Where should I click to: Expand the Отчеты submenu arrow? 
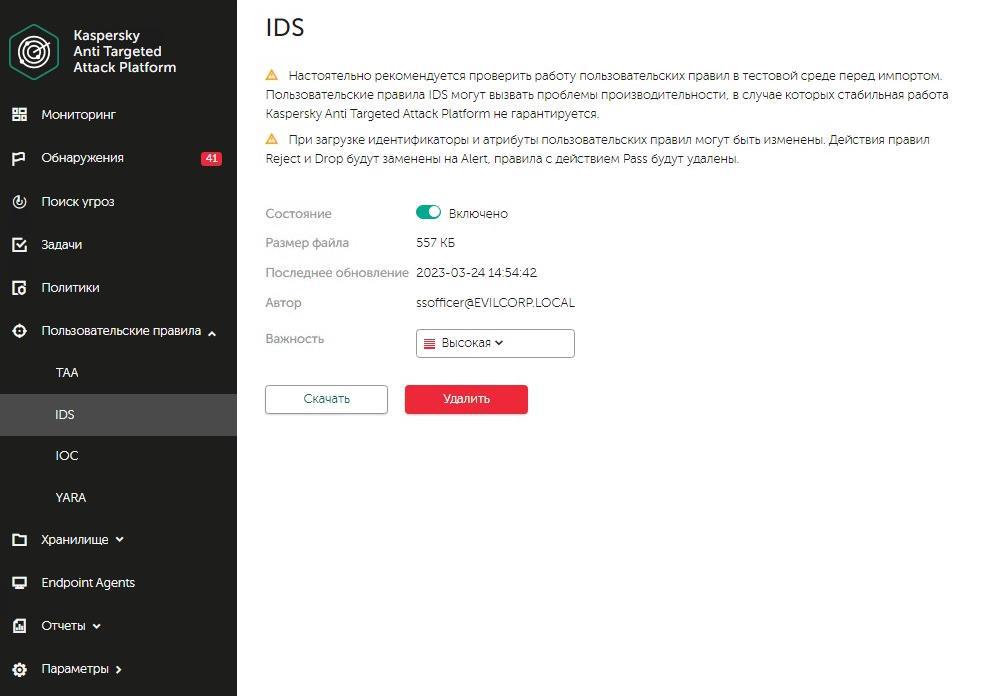click(x=96, y=626)
